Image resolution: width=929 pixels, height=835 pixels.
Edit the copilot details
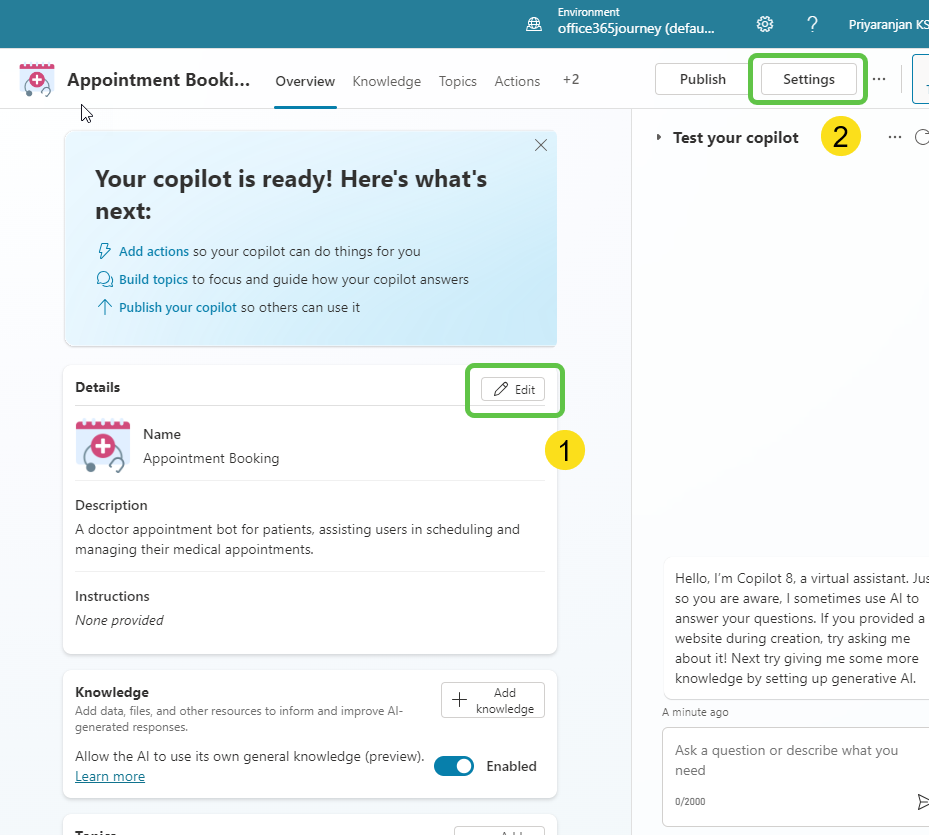514,389
